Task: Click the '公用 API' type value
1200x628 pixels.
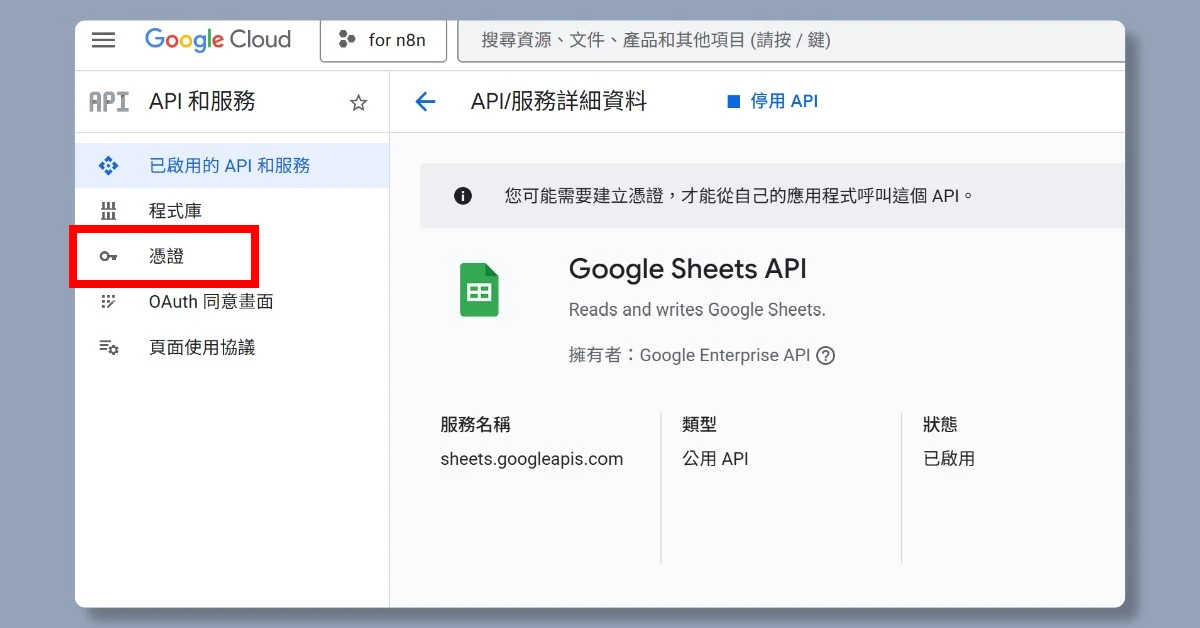Action: 715,460
